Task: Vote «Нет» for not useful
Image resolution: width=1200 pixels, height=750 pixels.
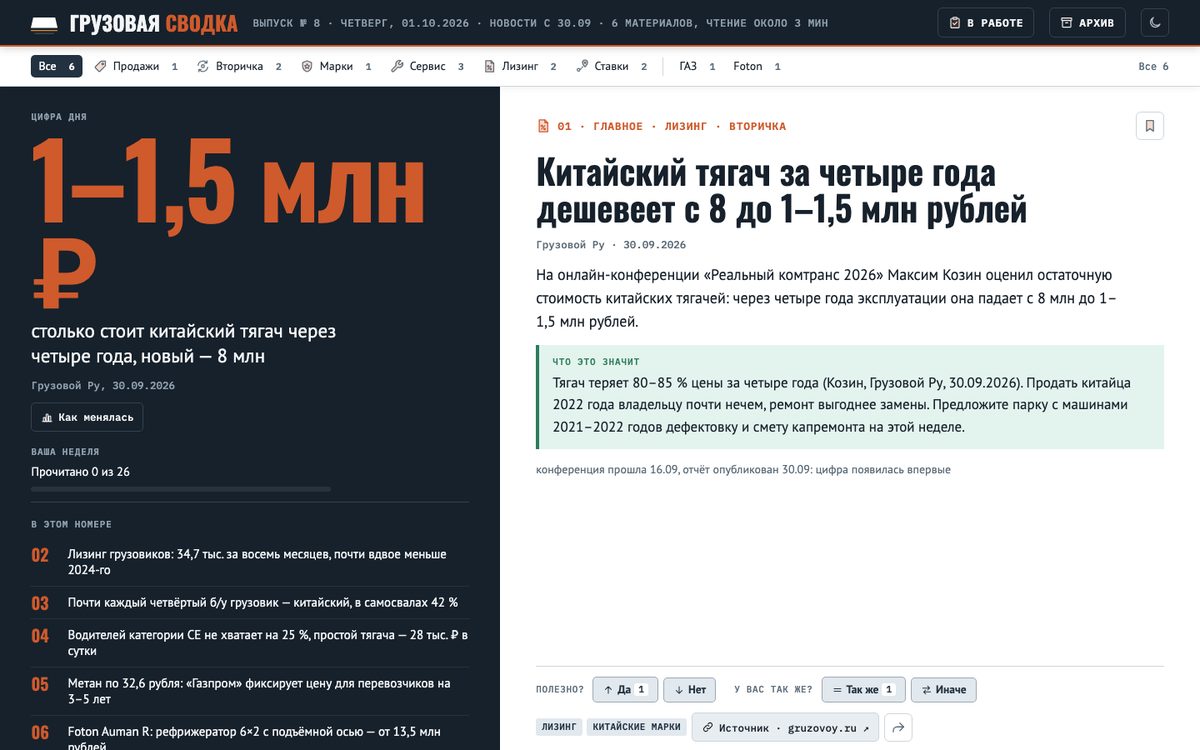Action: (x=690, y=690)
